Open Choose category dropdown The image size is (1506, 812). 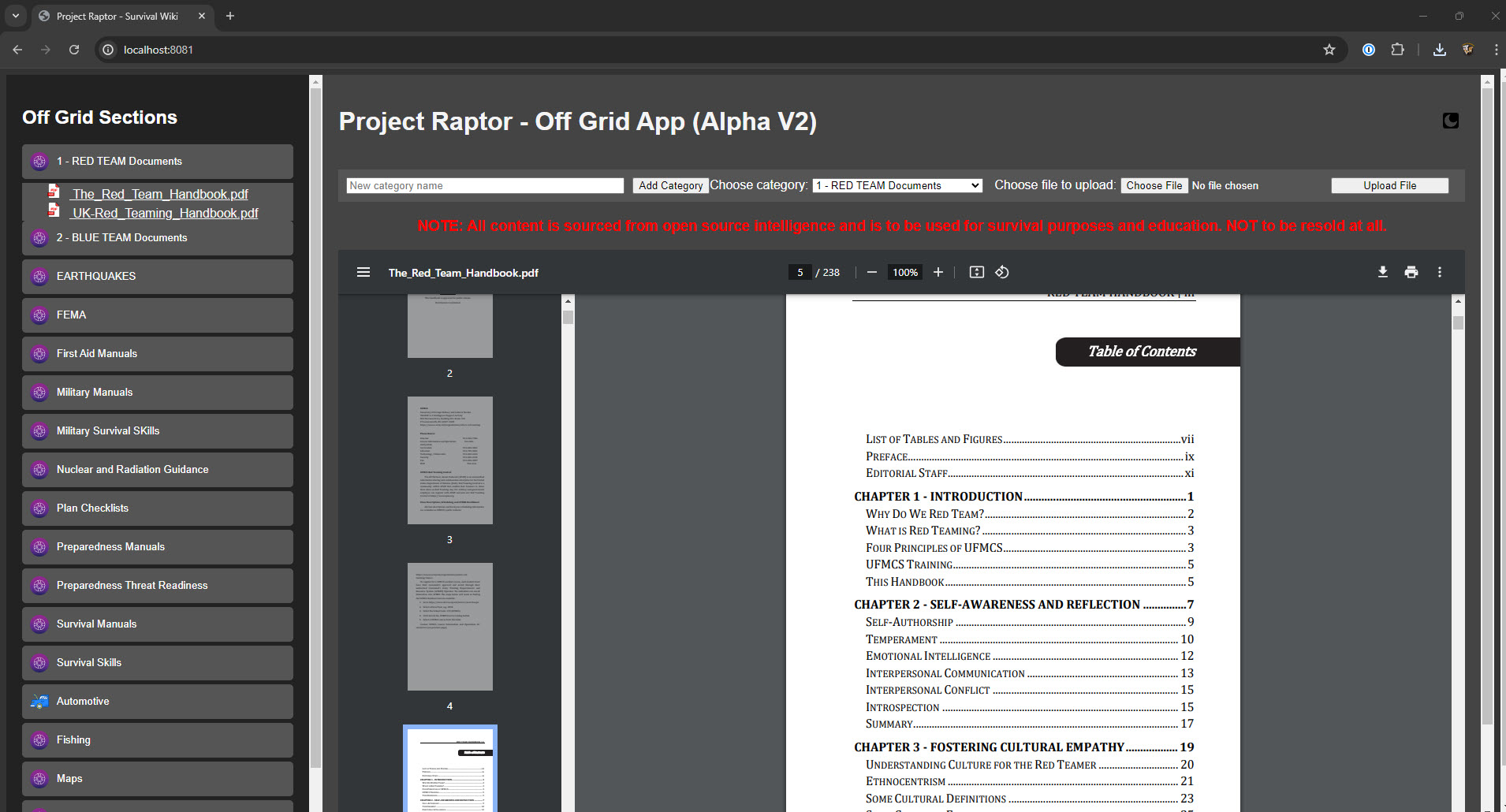897,185
